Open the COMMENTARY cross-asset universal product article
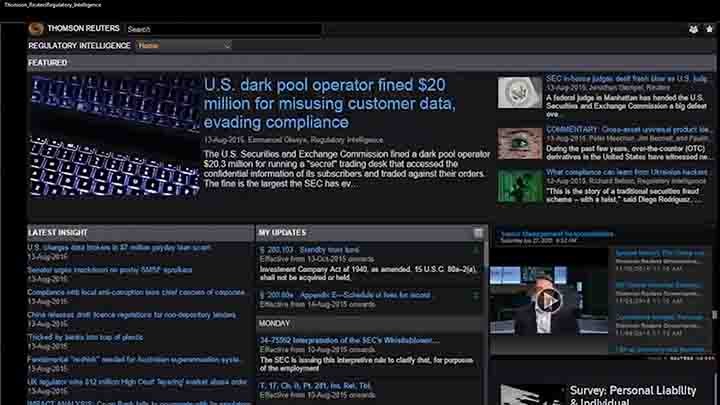 pyautogui.click(x=628, y=129)
